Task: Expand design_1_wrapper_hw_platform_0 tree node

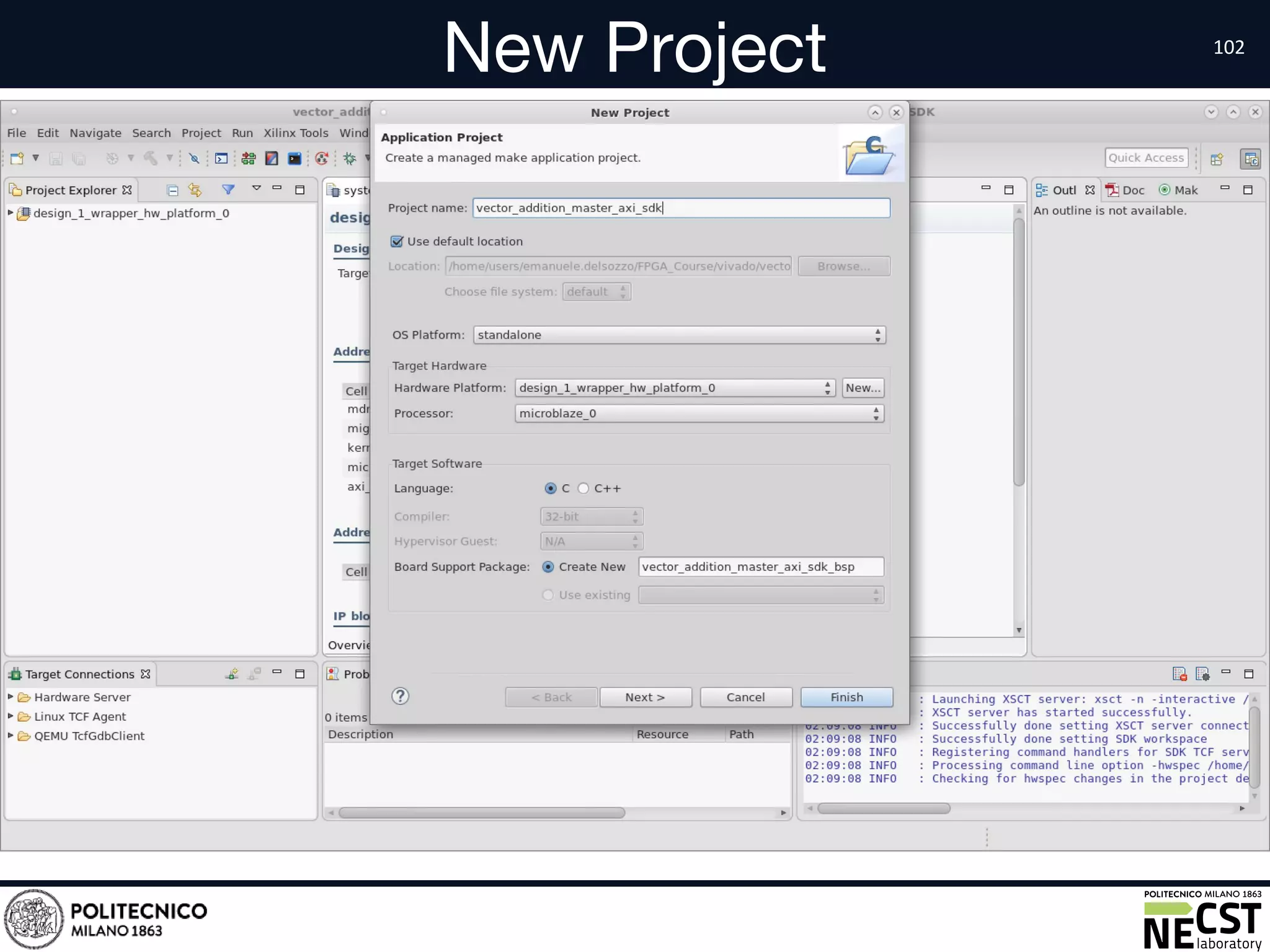Action: [11, 213]
